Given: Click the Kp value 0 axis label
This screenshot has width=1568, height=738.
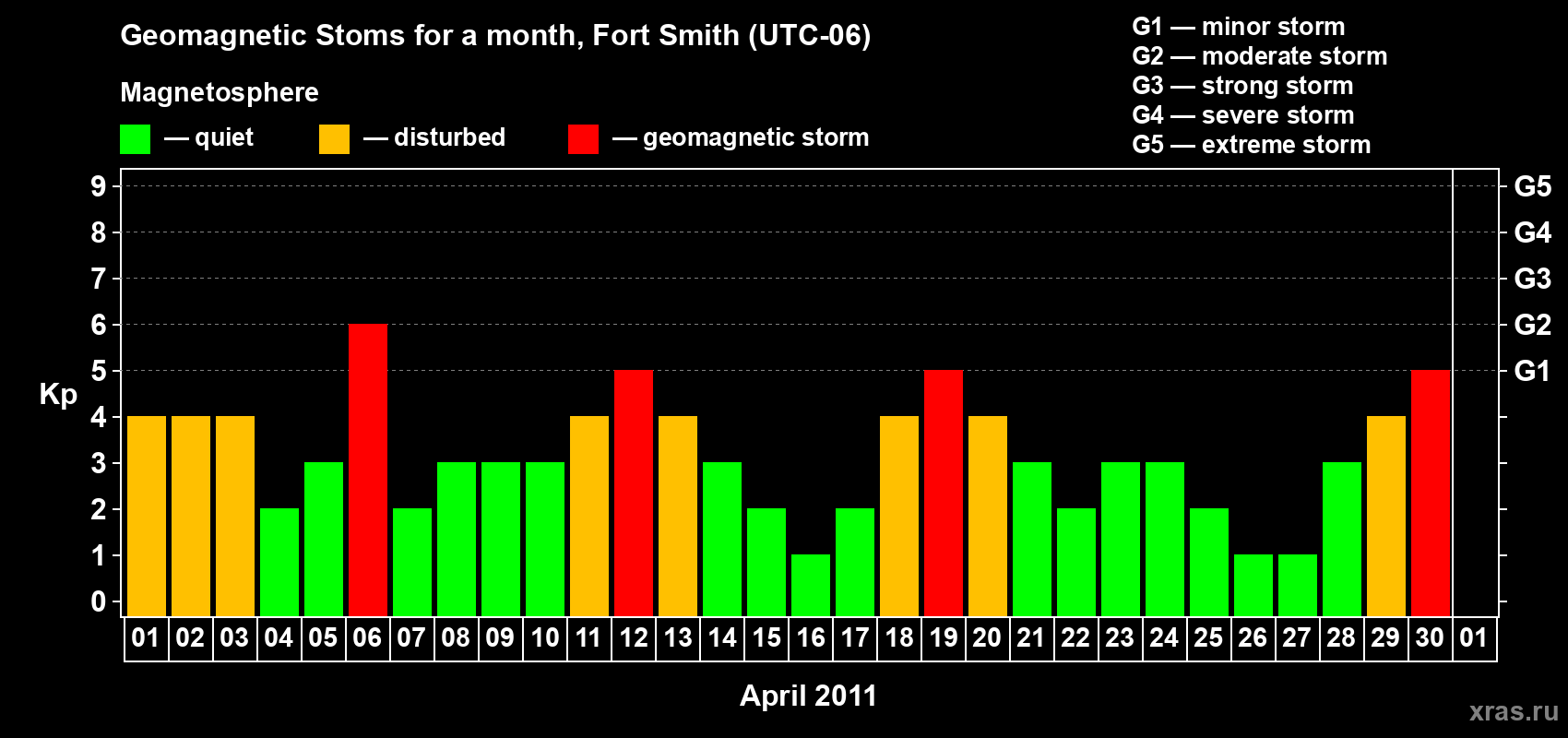Looking at the screenshot, I should coord(99,601).
